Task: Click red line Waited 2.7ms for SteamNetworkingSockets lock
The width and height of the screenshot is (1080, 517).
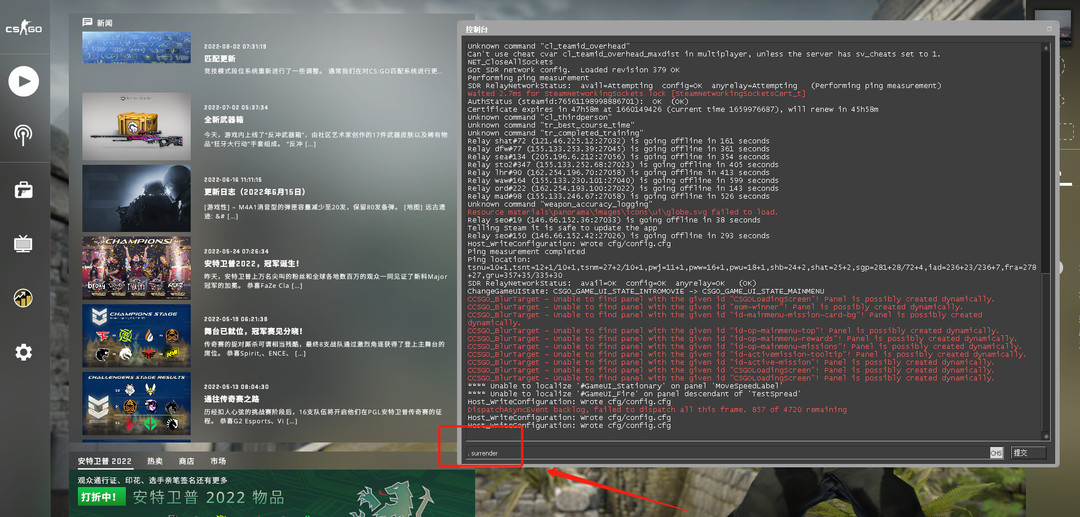Action: [x=636, y=94]
